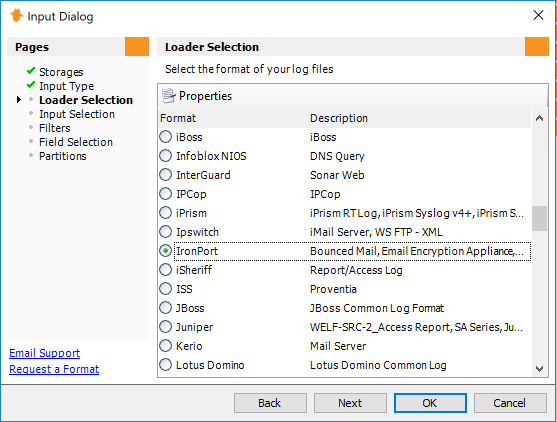
Task: Click the green checkmark next to Input Type
Action: (x=31, y=85)
